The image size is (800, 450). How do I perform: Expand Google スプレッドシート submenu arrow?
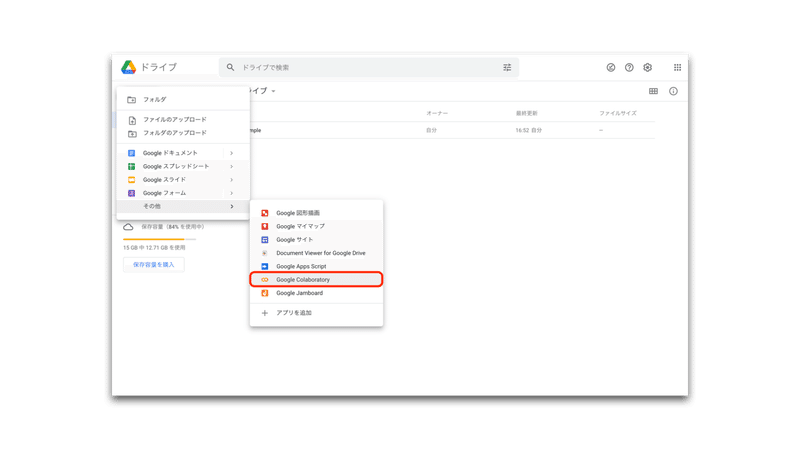(232, 166)
